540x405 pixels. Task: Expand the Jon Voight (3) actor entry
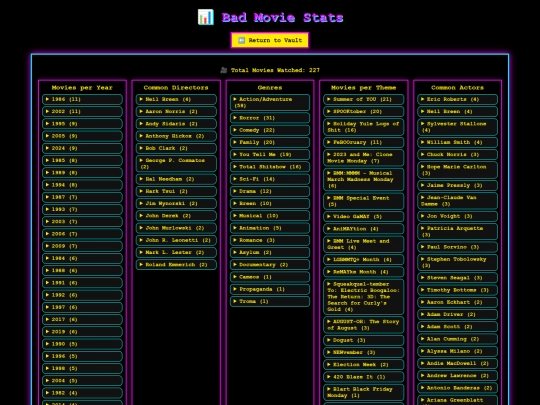(x=457, y=216)
